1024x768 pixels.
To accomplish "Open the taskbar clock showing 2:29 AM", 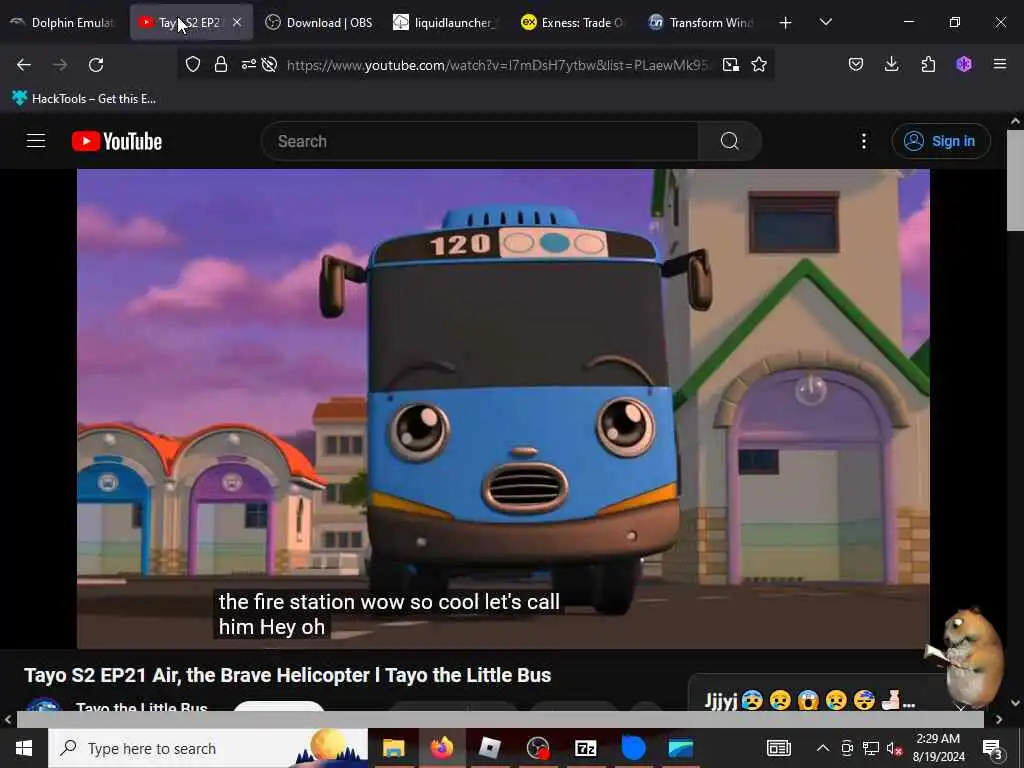I will click(x=938, y=748).
